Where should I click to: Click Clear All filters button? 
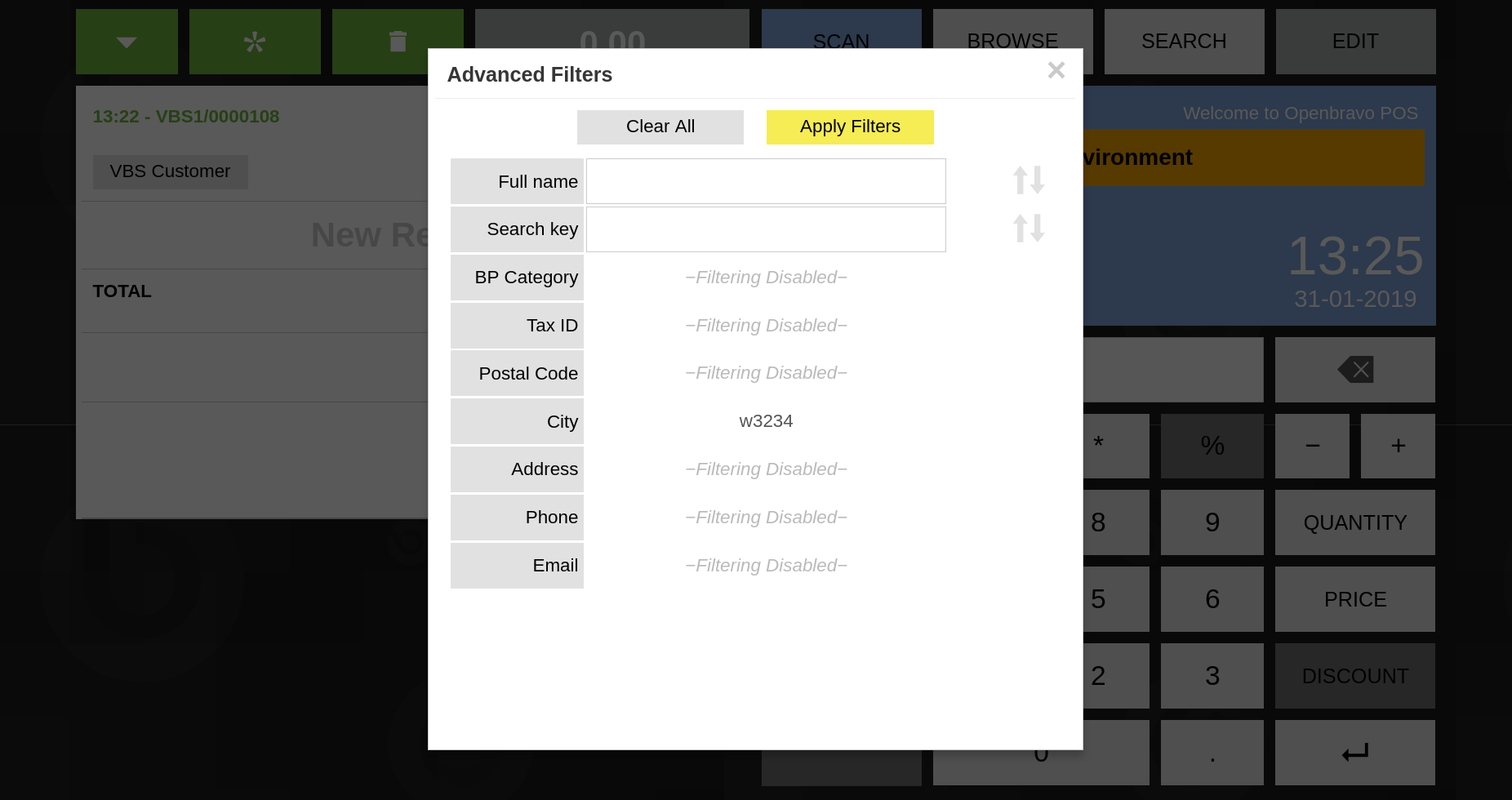point(660,127)
